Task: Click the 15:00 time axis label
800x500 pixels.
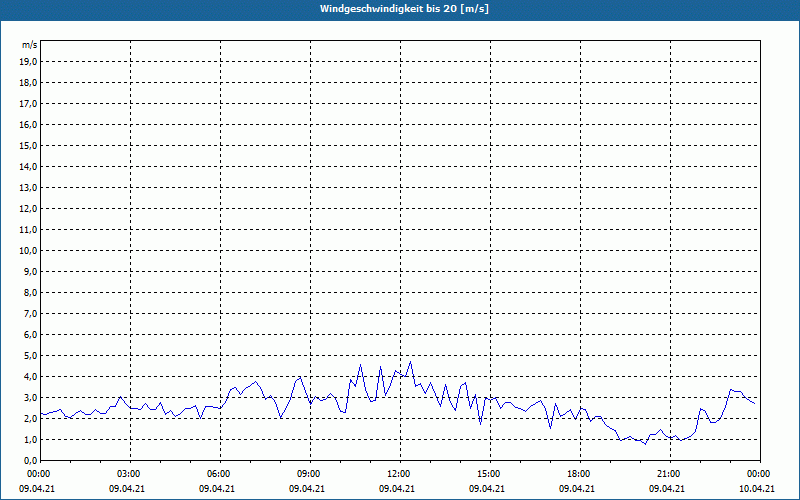Action: (489, 474)
